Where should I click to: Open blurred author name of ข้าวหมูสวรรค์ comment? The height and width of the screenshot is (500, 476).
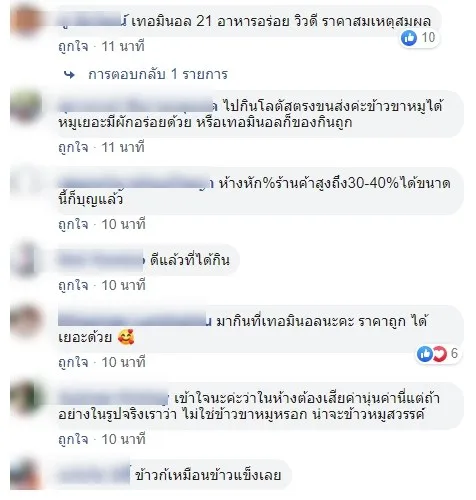tap(114, 399)
